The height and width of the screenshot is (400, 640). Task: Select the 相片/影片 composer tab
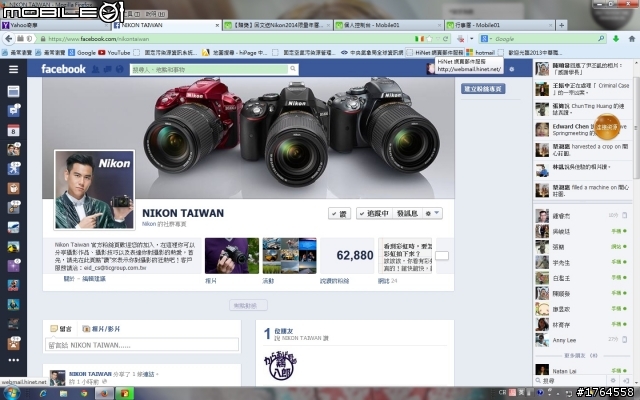click(101, 329)
